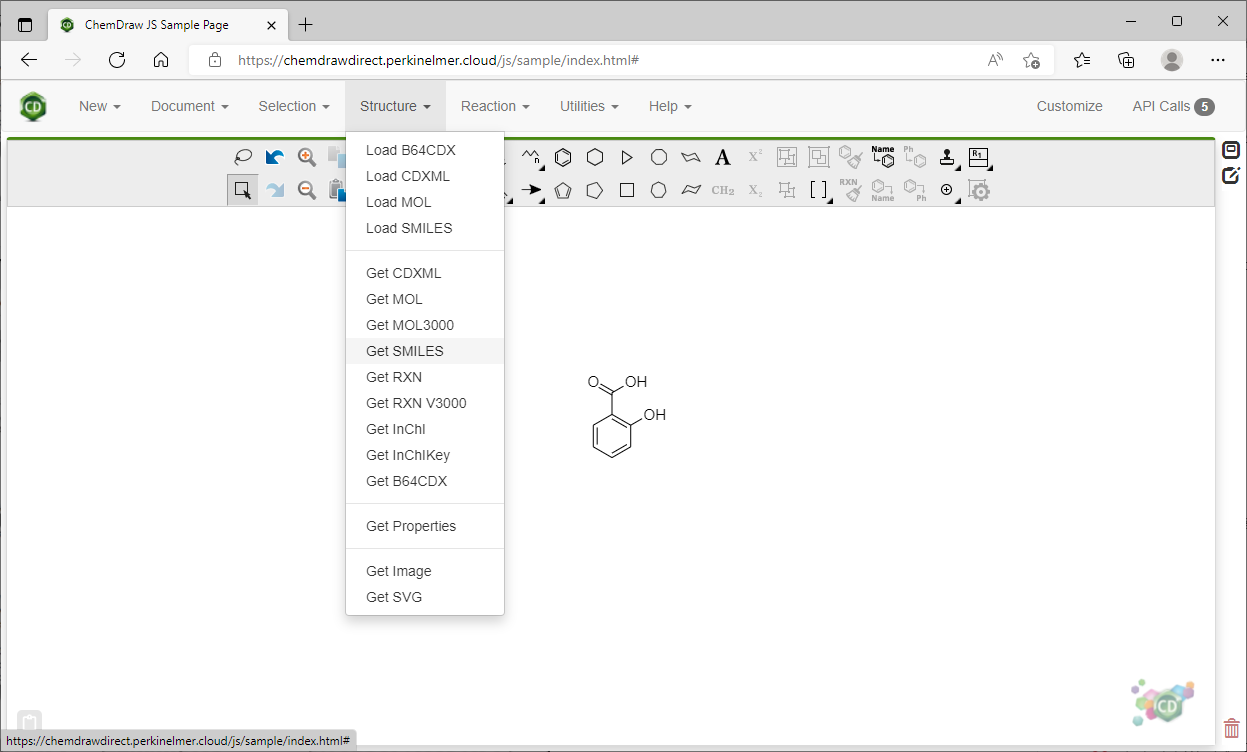Click the browser Refresh button
Screen dimensions: 1247x752
[x=117, y=60]
